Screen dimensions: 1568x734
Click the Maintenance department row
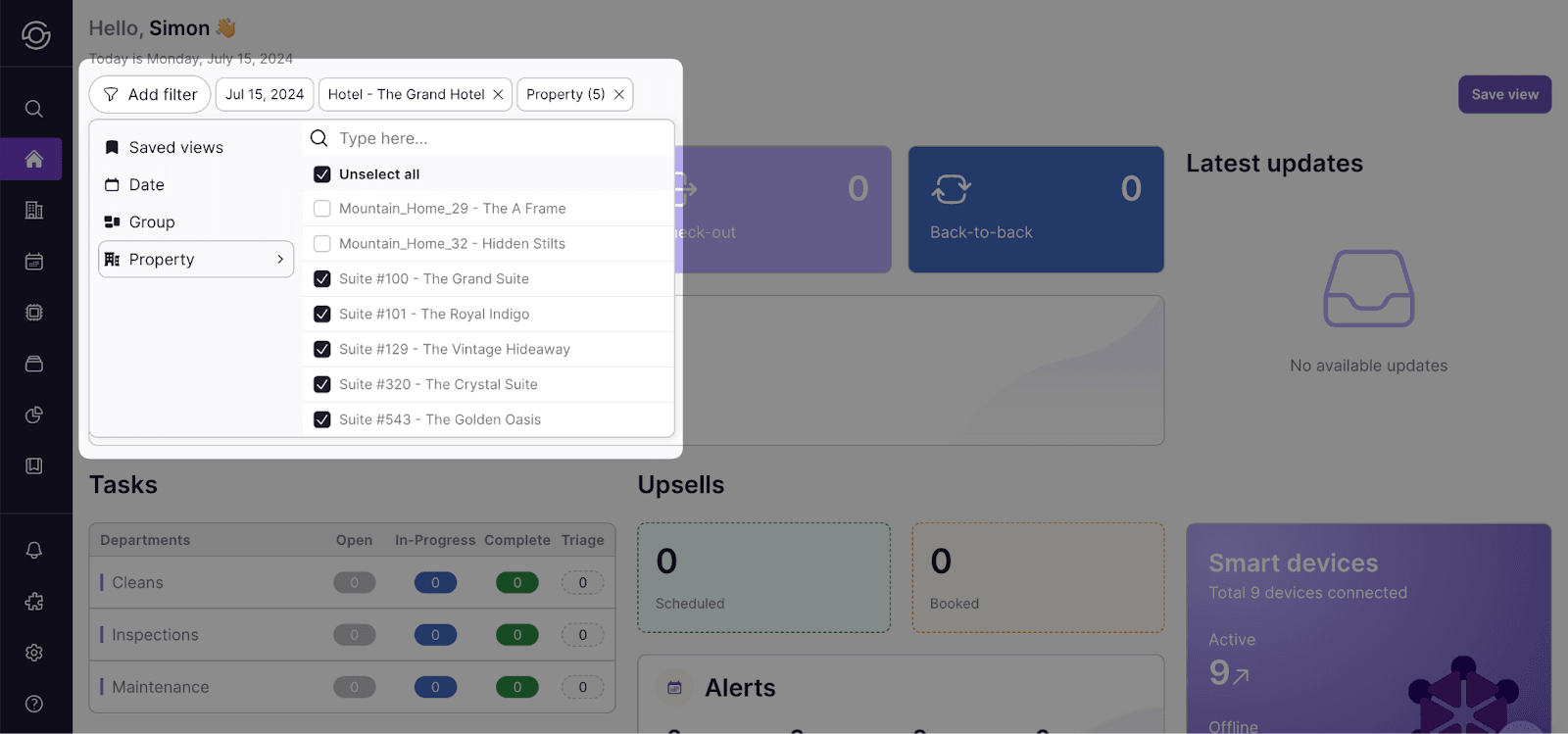coord(352,687)
